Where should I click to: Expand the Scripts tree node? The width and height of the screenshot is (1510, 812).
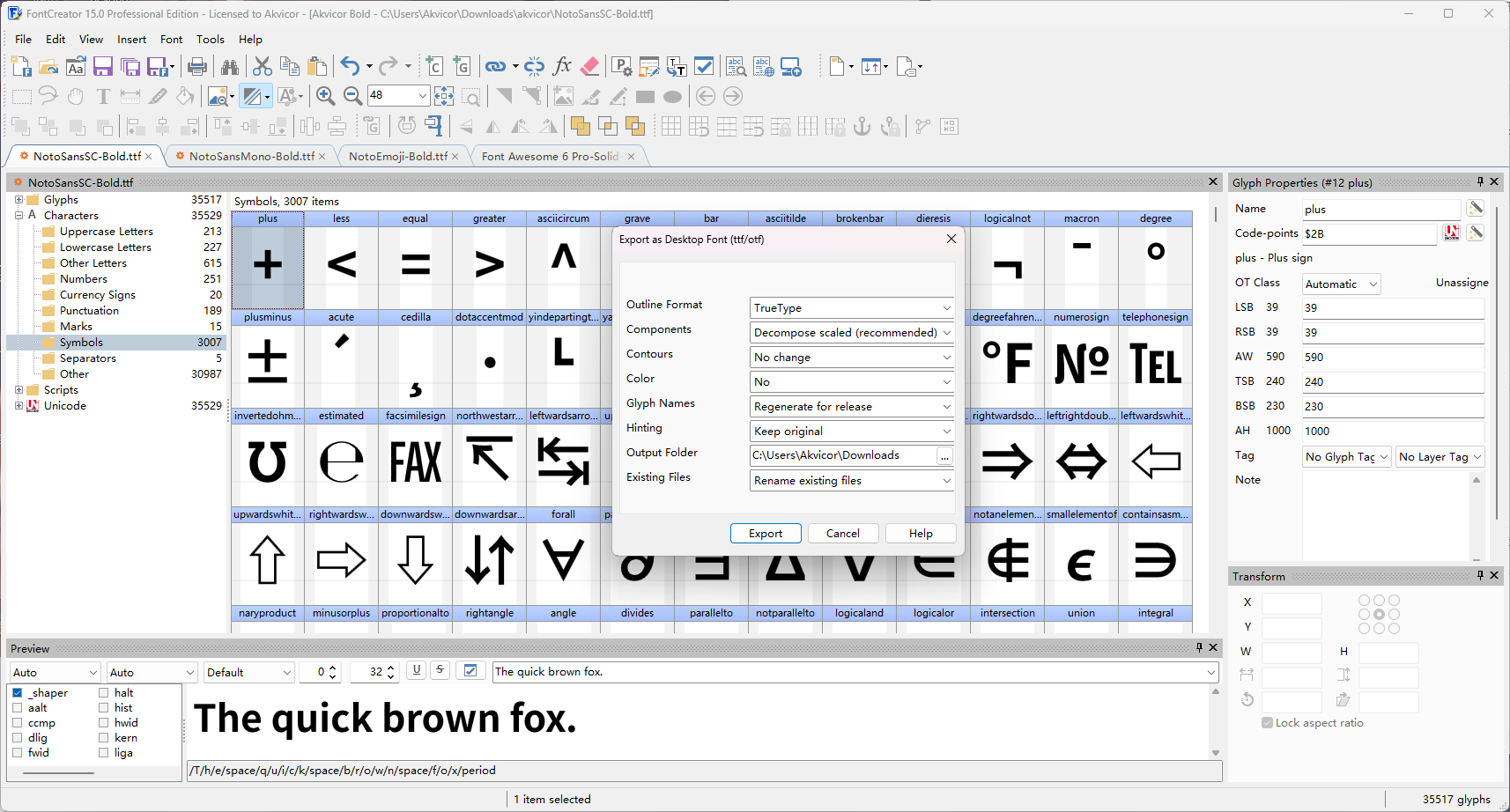click(19, 390)
